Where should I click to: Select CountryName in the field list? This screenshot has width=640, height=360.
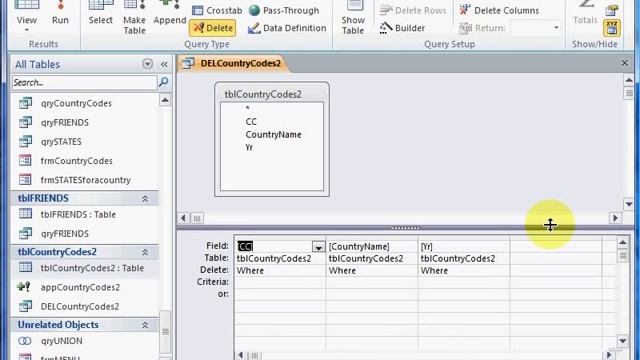click(x=273, y=135)
